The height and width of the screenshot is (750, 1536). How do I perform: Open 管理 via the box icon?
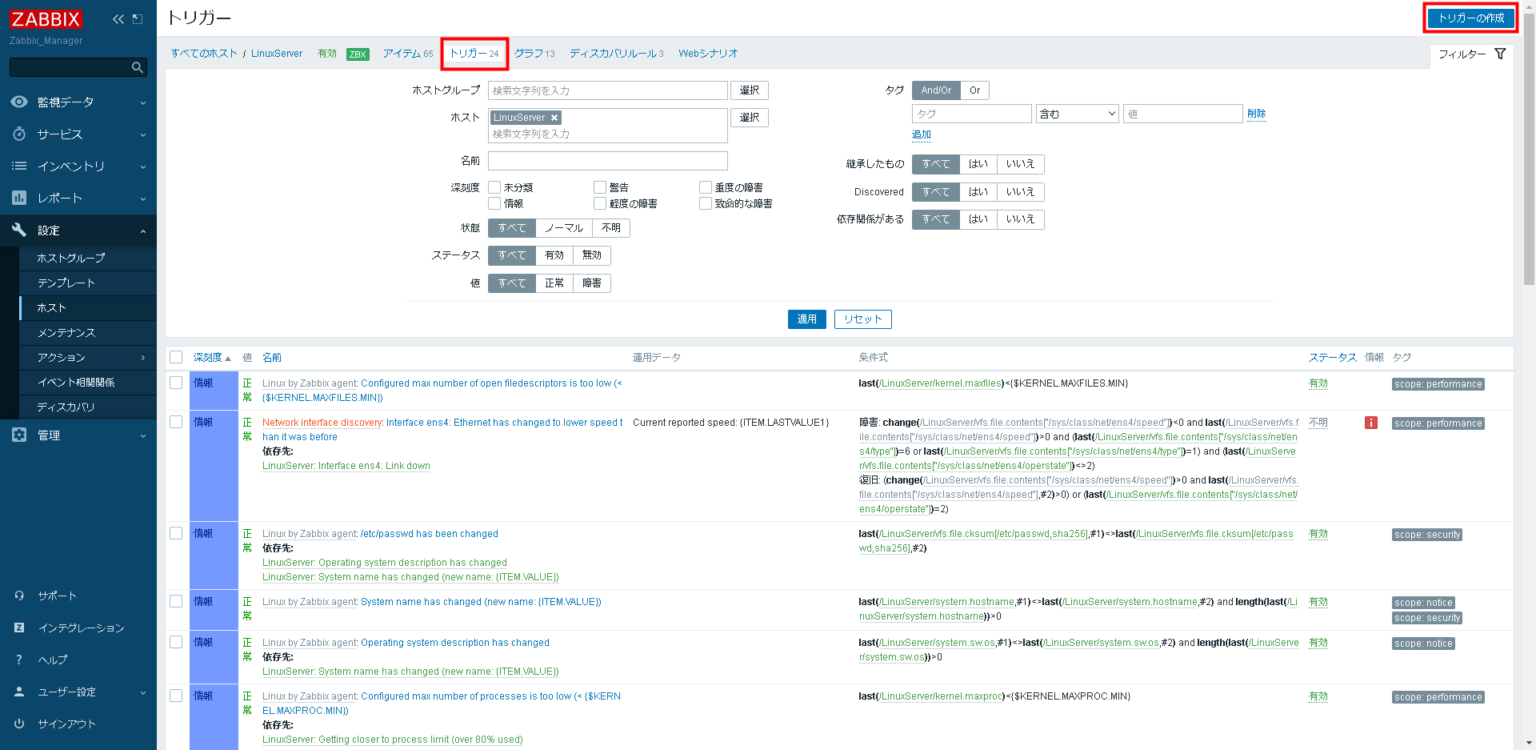click(x=18, y=435)
